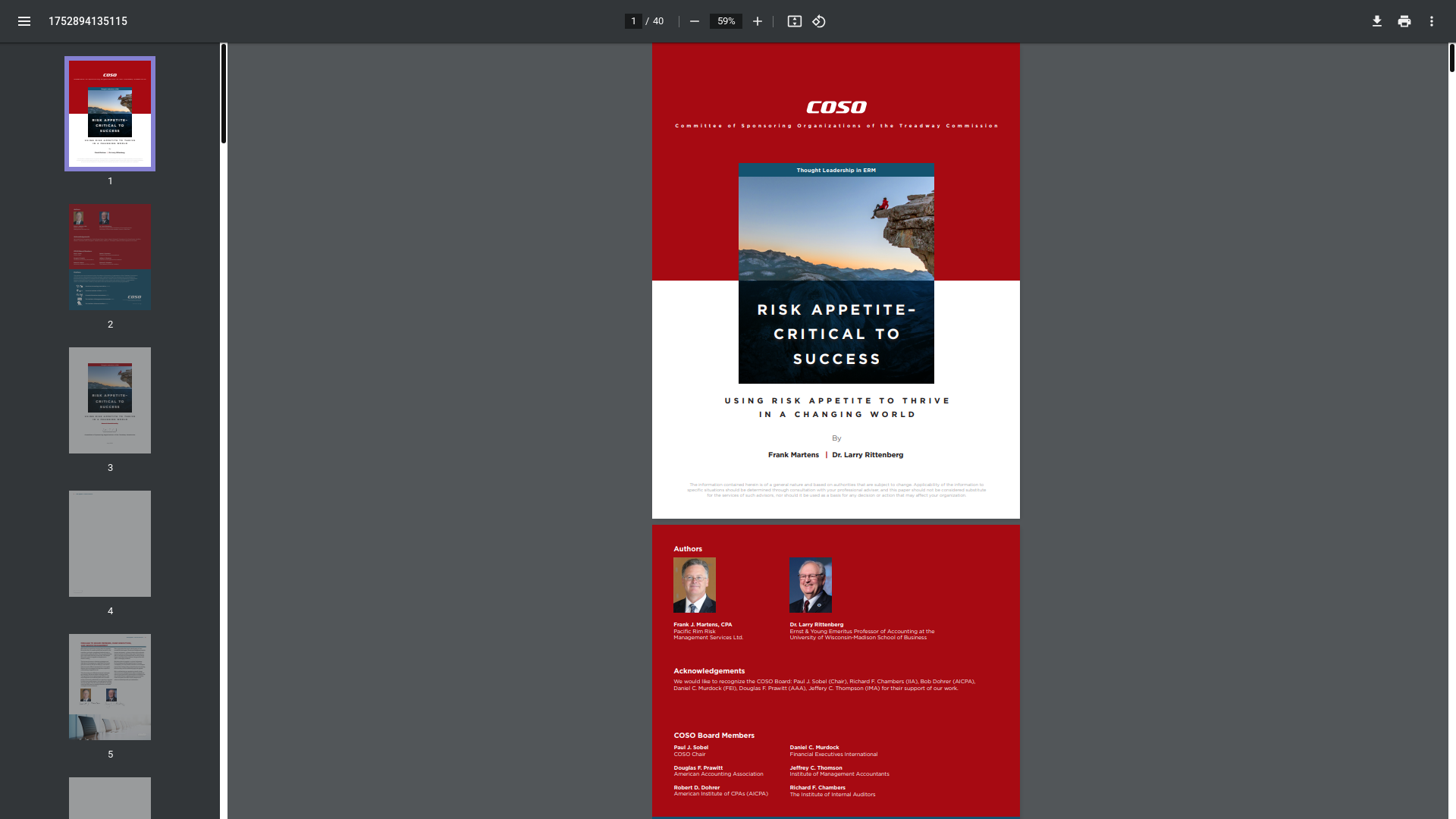Zoom out with the minus icon
1456x819 pixels.
pyautogui.click(x=694, y=21)
